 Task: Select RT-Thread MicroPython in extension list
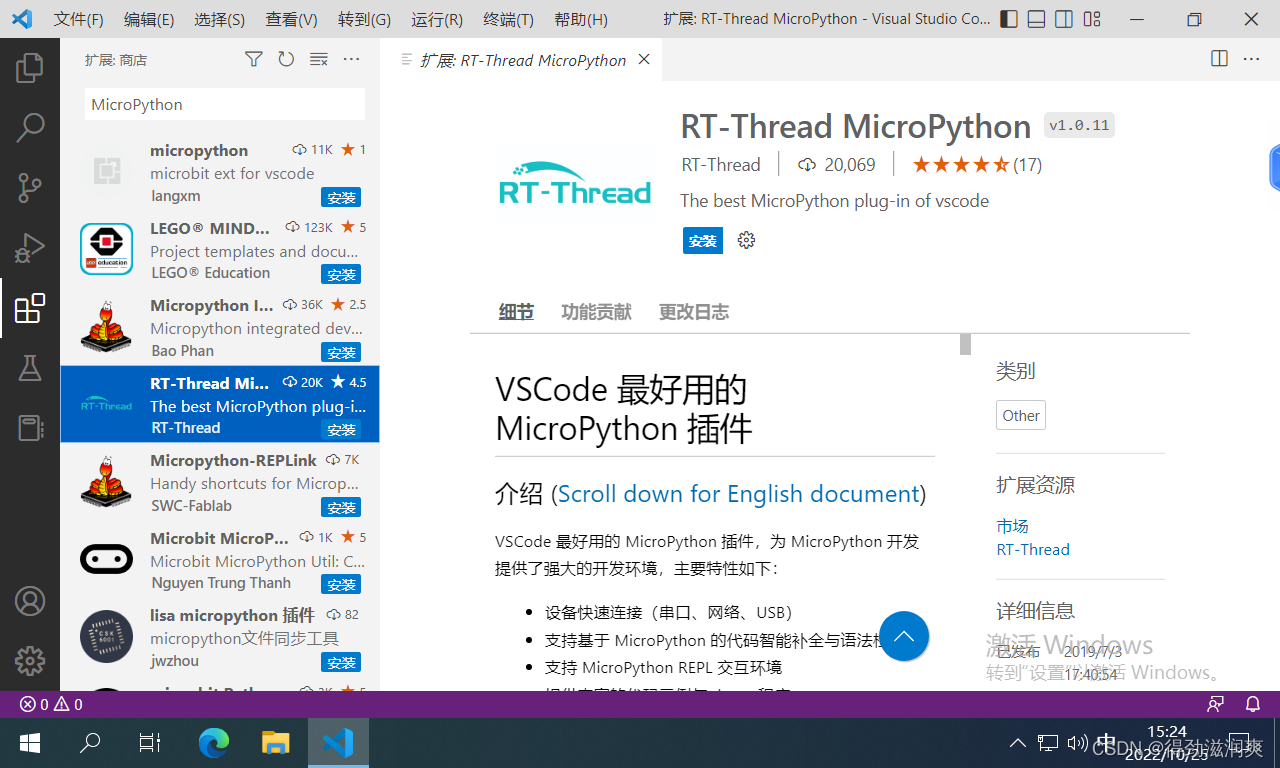coord(220,404)
